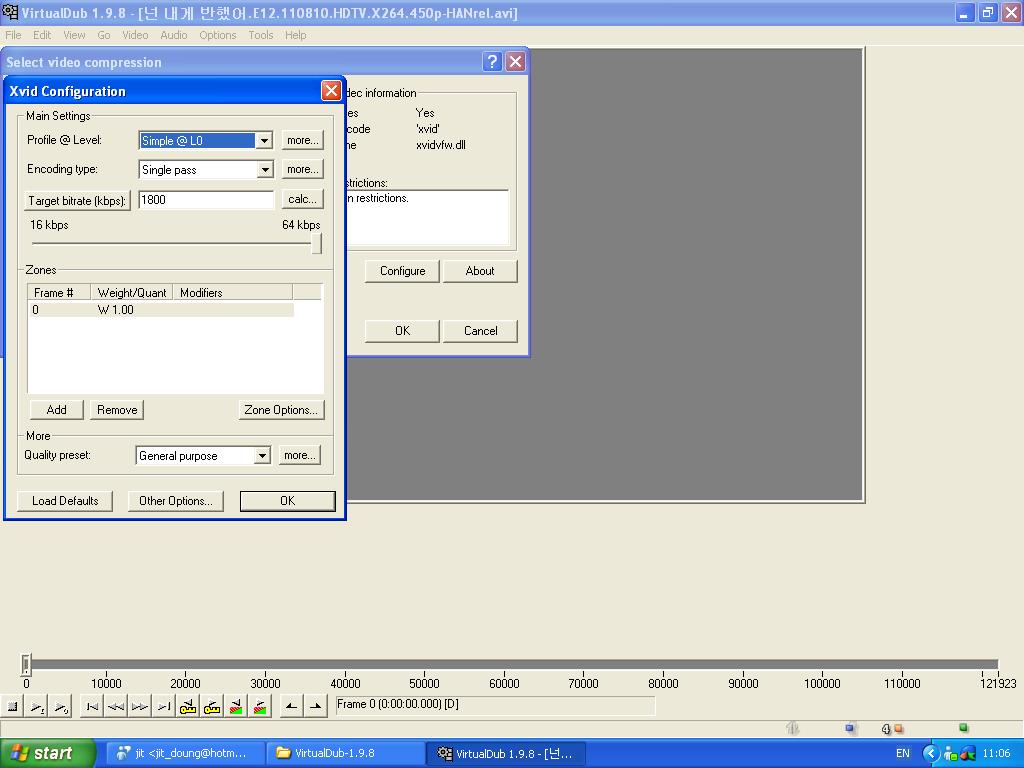Click more... beside Encoding type

(x=302, y=169)
